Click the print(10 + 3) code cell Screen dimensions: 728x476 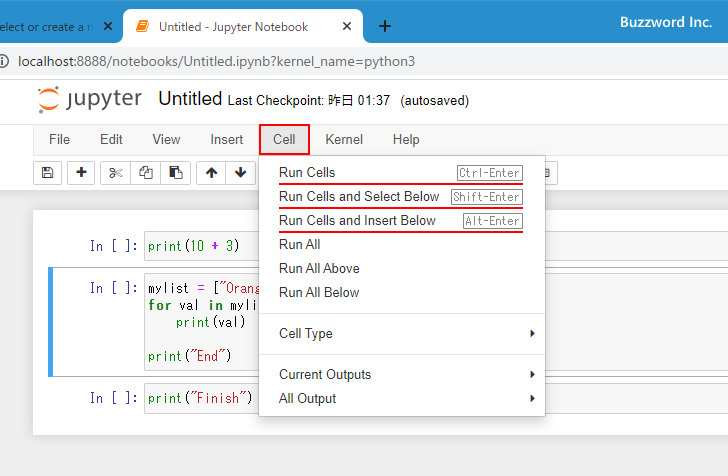pos(201,246)
